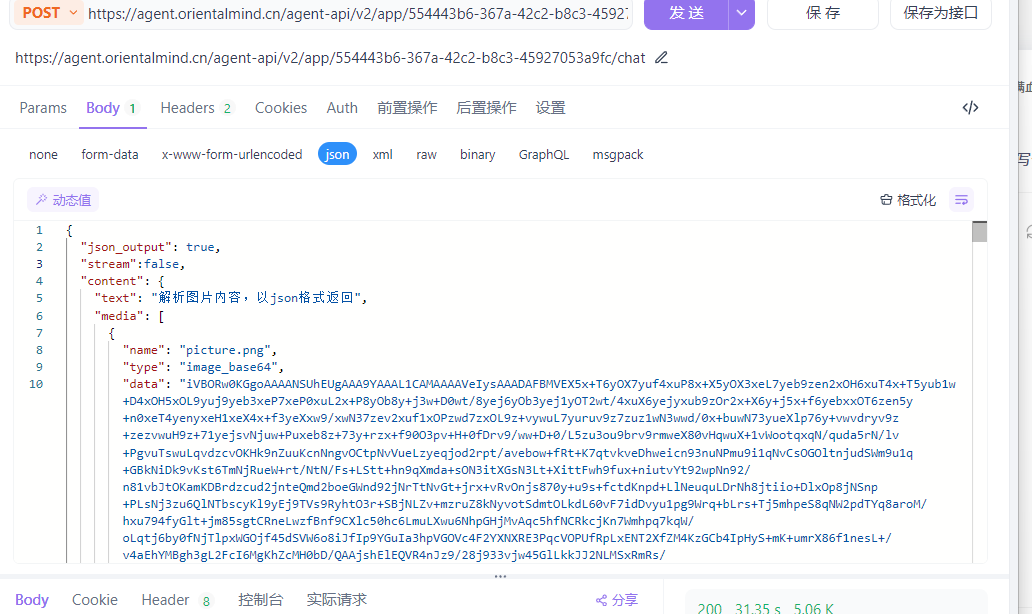The image size is (1032, 614).
Task: Format the JSON body with 格式化
Action: click(906, 199)
